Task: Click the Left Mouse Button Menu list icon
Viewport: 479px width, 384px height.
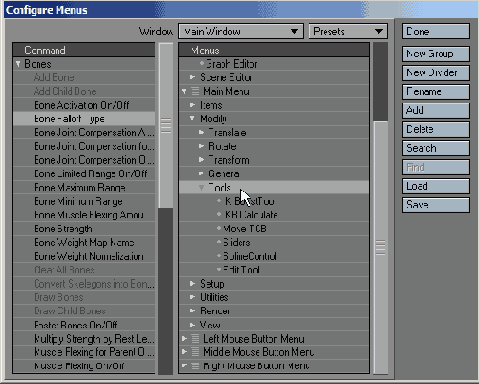Action: pyautogui.click(x=195, y=339)
